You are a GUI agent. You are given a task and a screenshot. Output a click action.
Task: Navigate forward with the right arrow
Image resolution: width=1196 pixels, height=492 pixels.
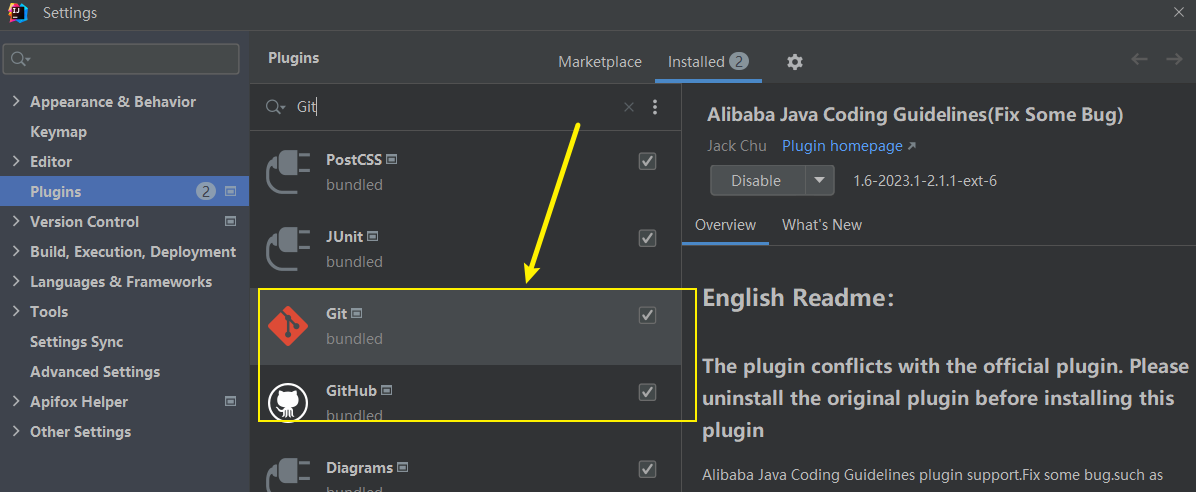click(1173, 59)
